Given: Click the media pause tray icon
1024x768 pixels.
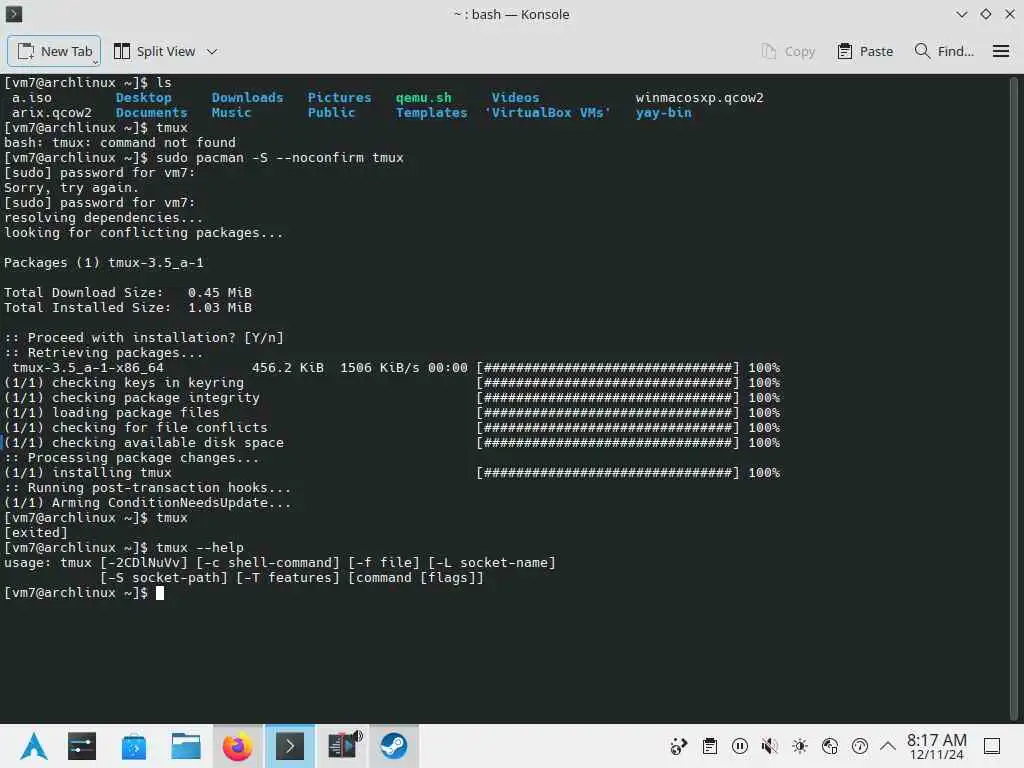Looking at the screenshot, I should [740, 746].
